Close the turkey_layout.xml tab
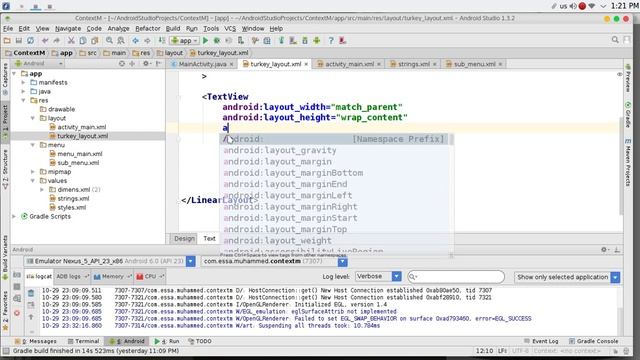 pos(306,64)
